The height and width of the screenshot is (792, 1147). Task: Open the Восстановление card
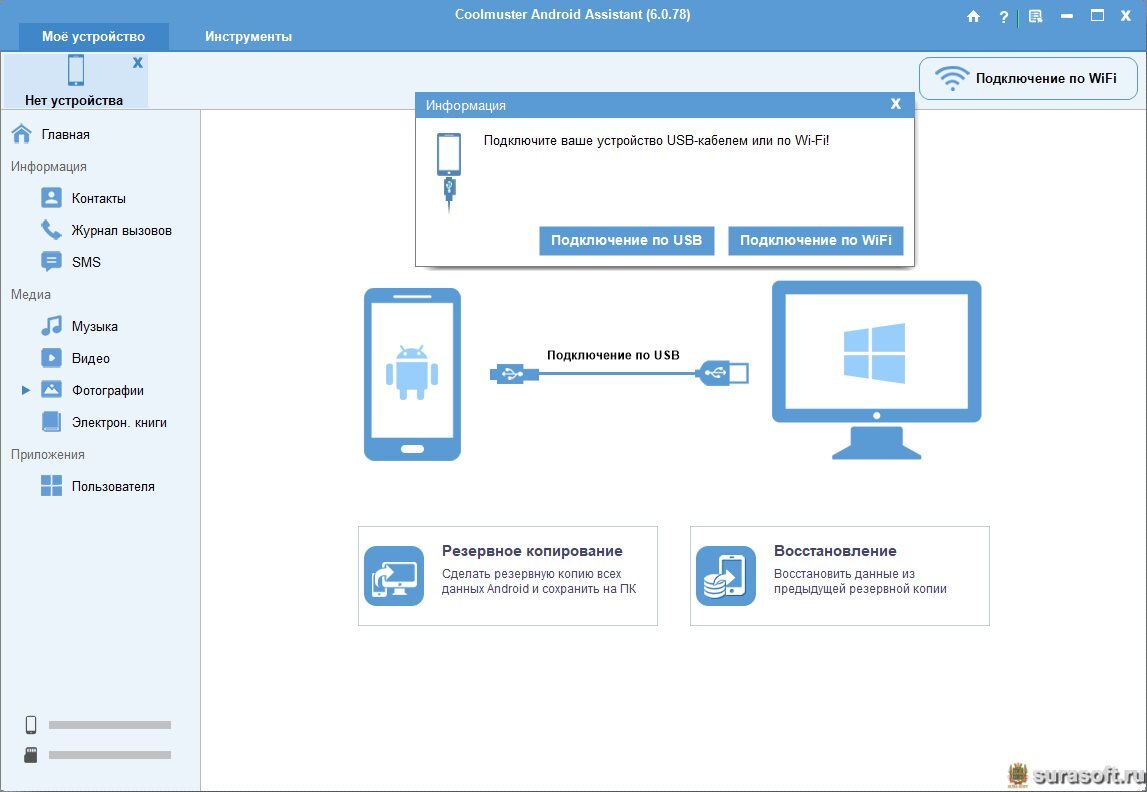pos(840,576)
